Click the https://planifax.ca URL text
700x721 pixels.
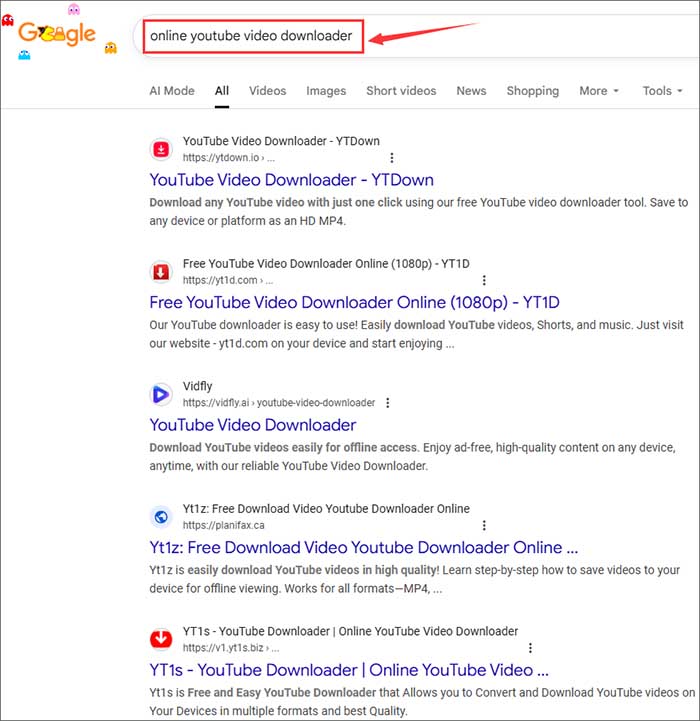point(224,525)
